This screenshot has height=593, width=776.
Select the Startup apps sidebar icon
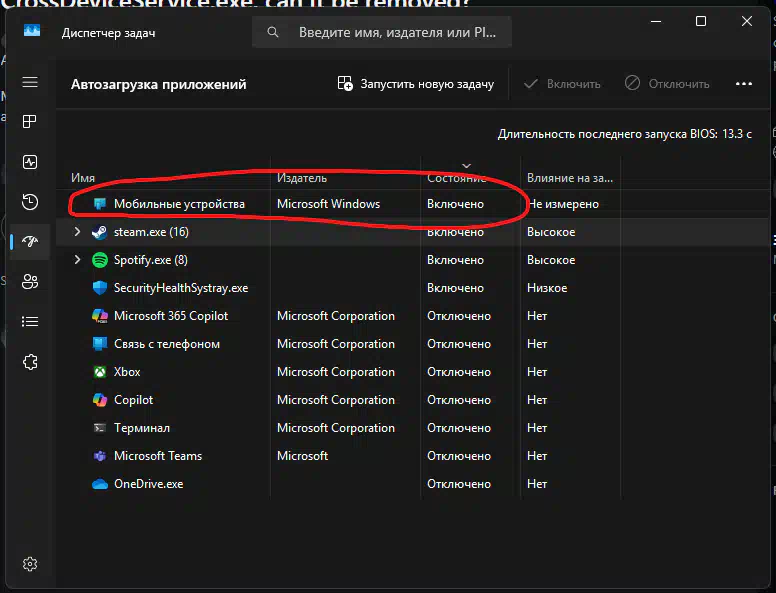(x=30, y=242)
